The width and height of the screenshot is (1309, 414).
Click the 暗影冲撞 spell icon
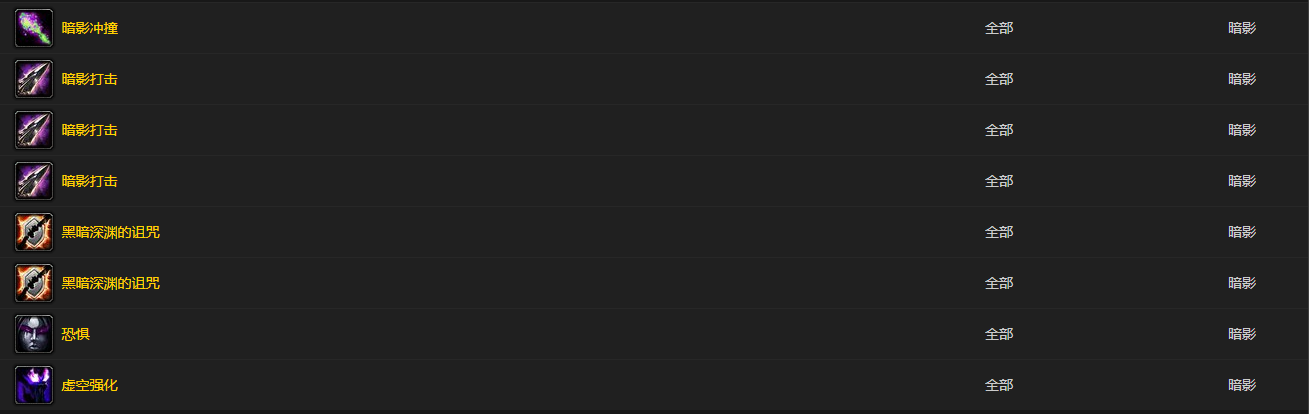34,28
